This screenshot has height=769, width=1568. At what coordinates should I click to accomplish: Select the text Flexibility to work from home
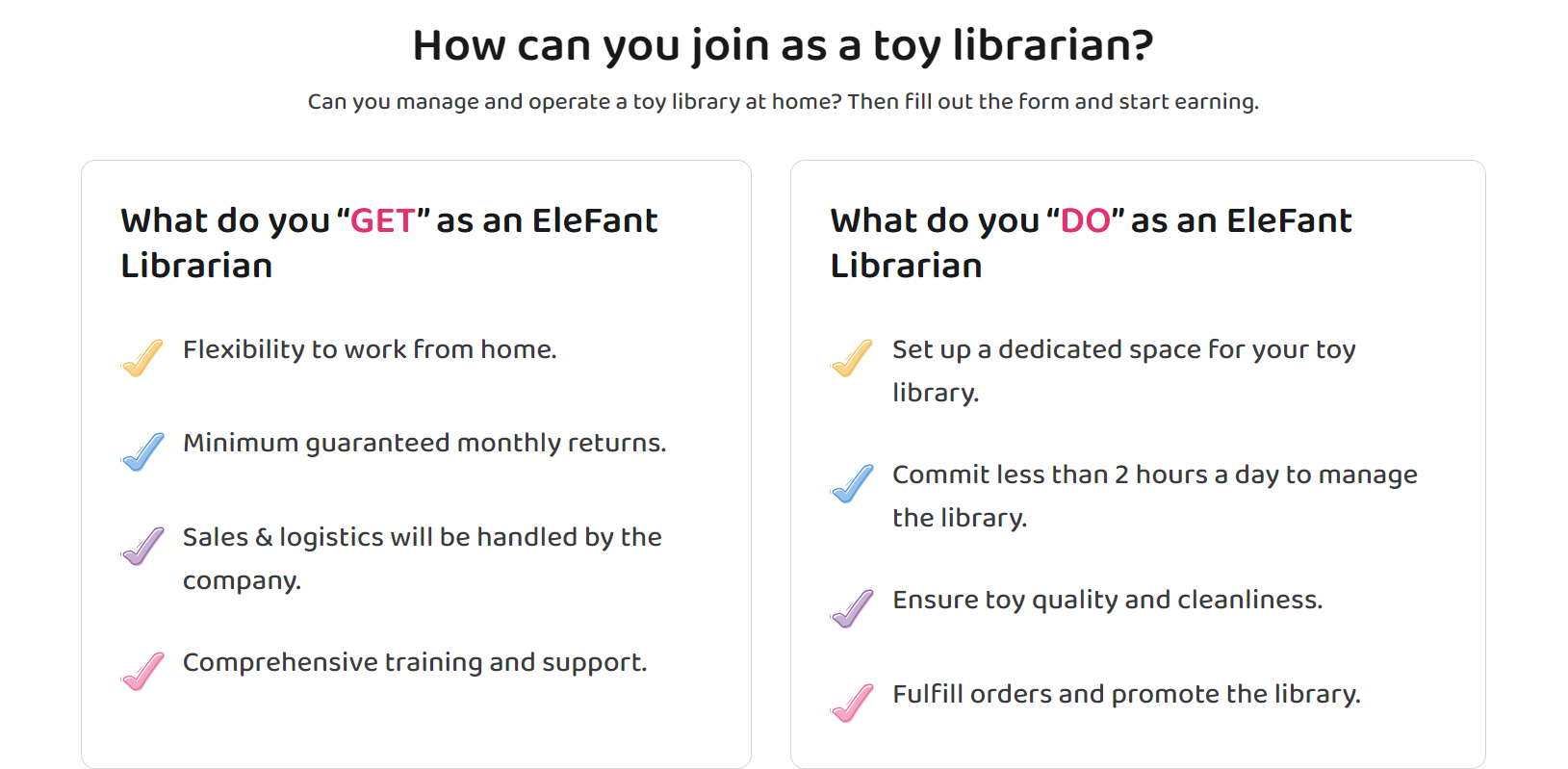pos(370,348)
